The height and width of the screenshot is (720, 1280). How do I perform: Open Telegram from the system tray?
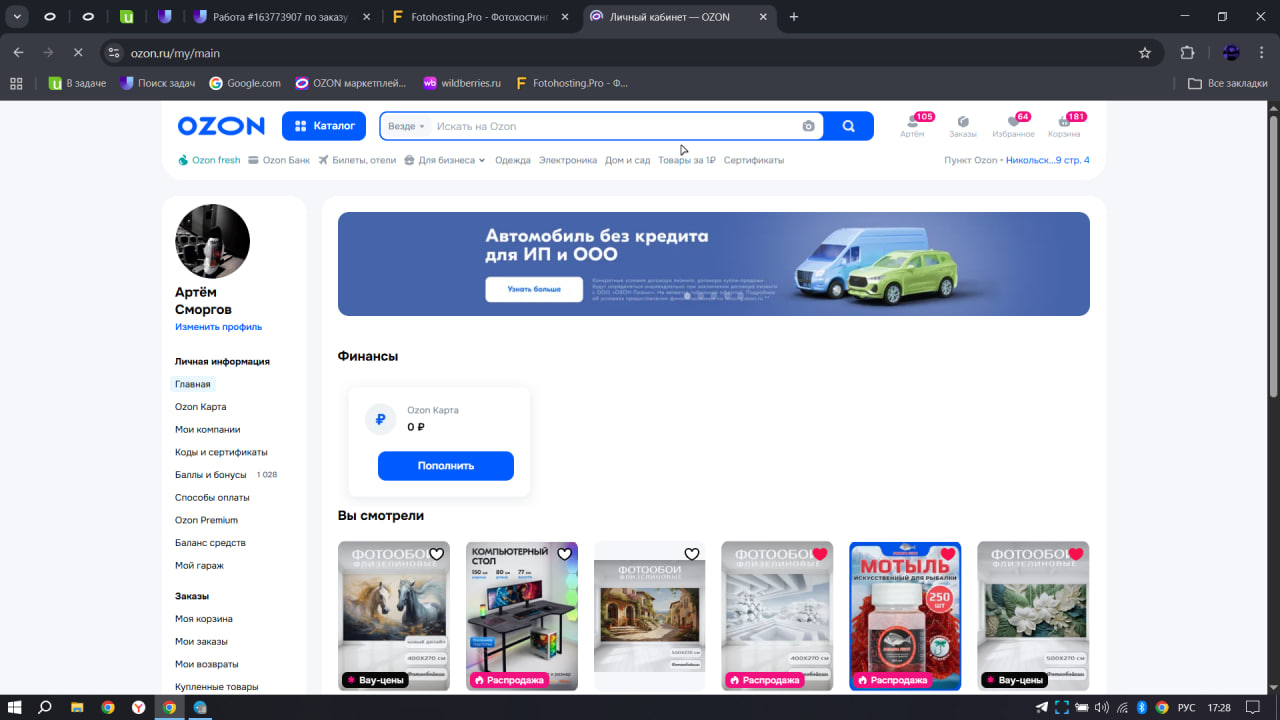pos(1041,707)
